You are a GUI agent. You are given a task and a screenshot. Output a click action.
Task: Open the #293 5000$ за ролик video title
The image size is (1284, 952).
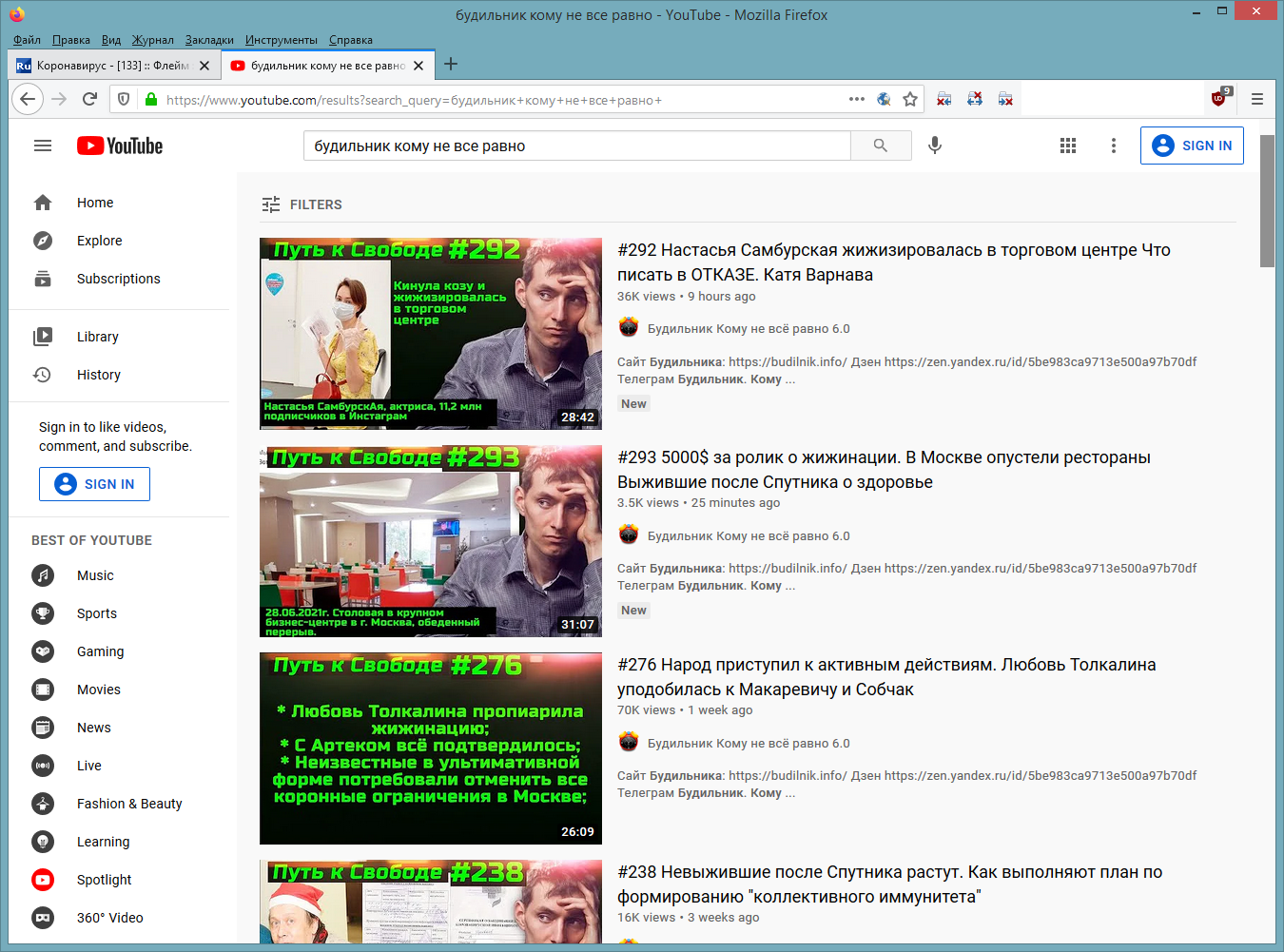[x=884, y=470]
